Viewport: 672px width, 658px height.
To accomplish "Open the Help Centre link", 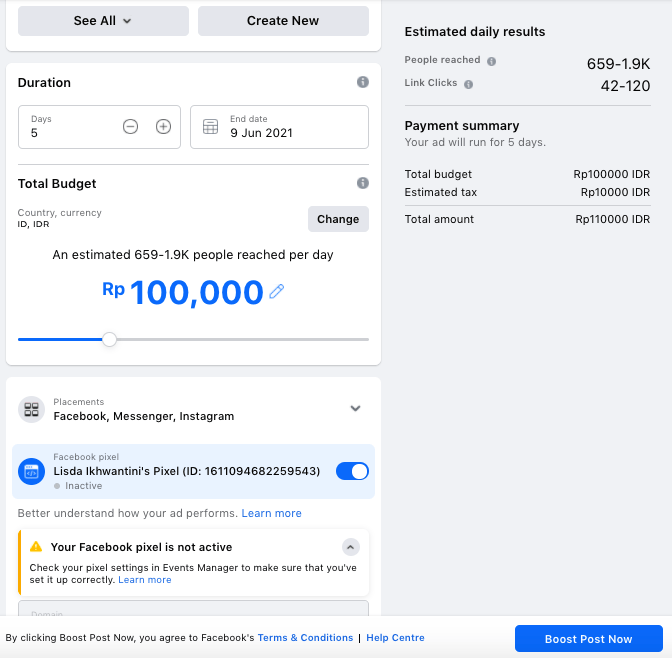I will tap(395, 637).
